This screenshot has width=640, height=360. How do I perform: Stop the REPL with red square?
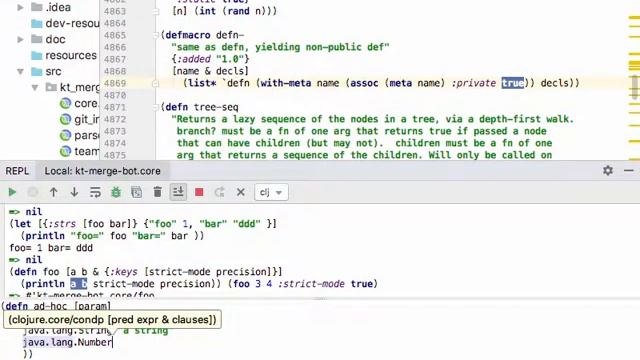[x=199, y=192]
